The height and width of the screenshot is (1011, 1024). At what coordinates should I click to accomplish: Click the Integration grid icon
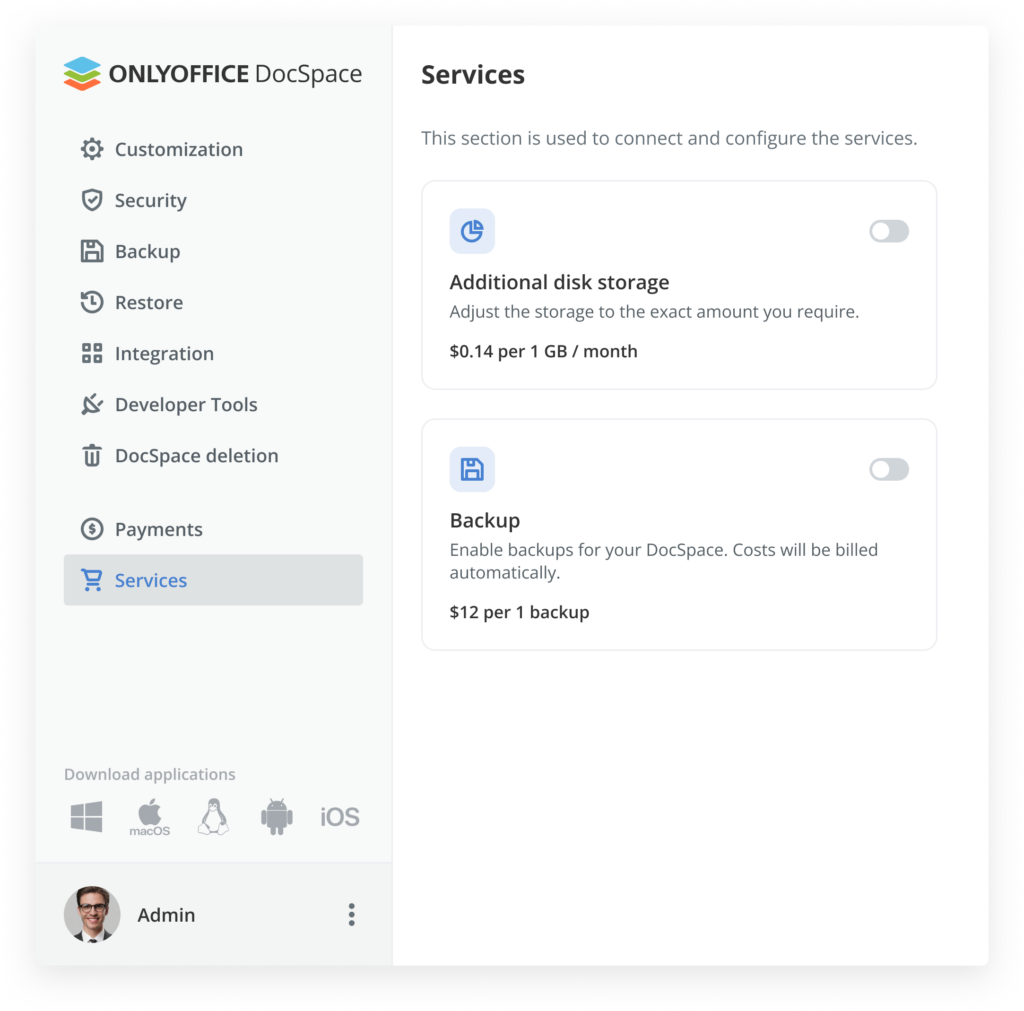(x=92, y=354)
